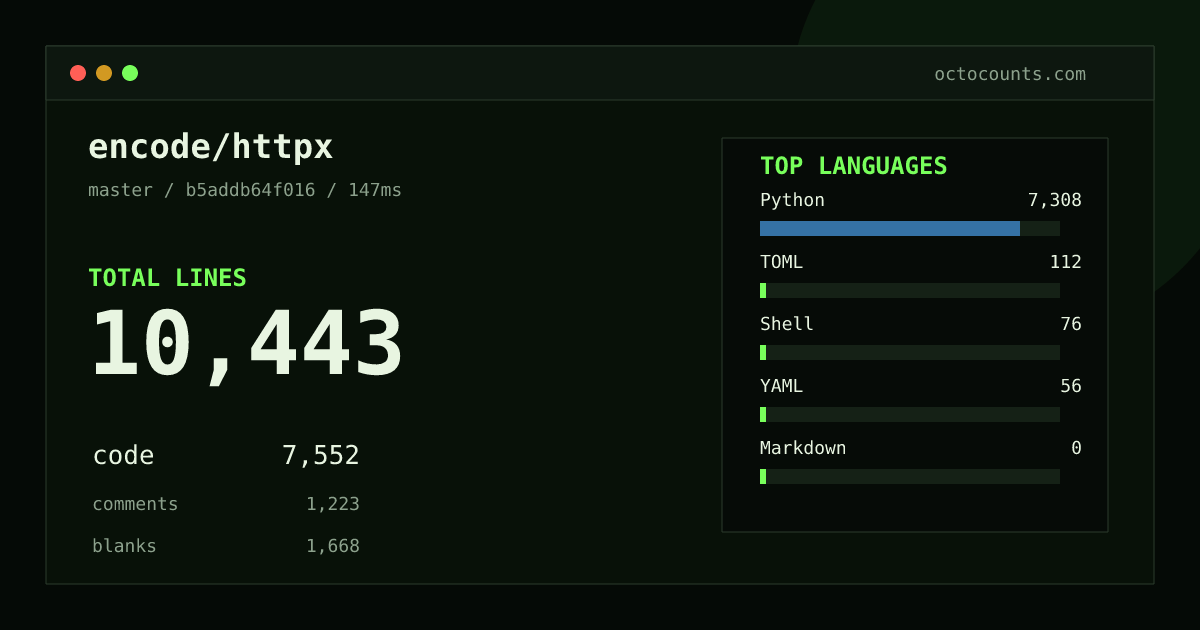Click the YAML language label
The image size is (1200, 630).
[x=781, y=386]
